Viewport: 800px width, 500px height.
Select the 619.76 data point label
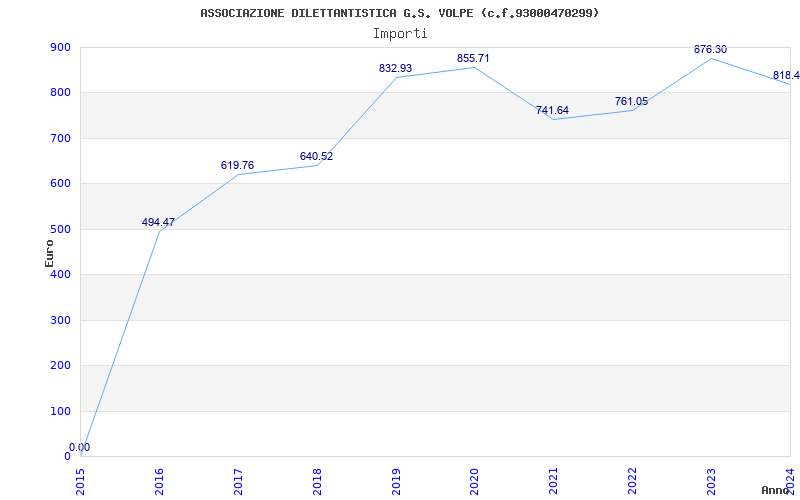click(237, 165)
